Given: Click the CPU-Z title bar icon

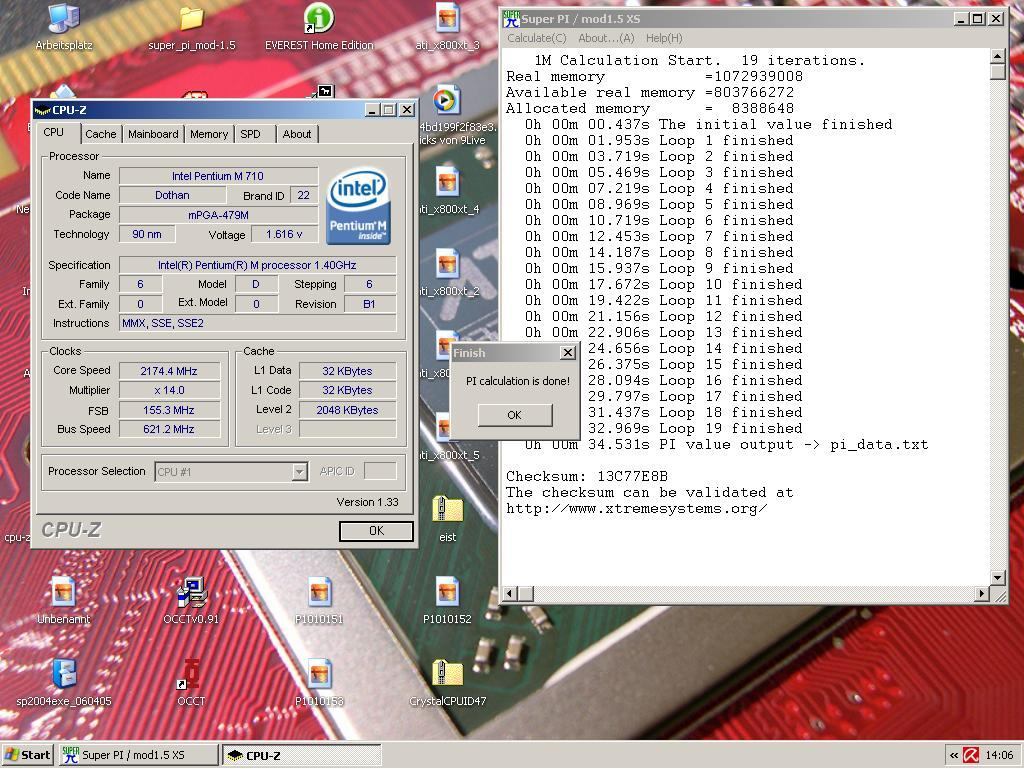Looking at the screenshot, I should 42,110.
